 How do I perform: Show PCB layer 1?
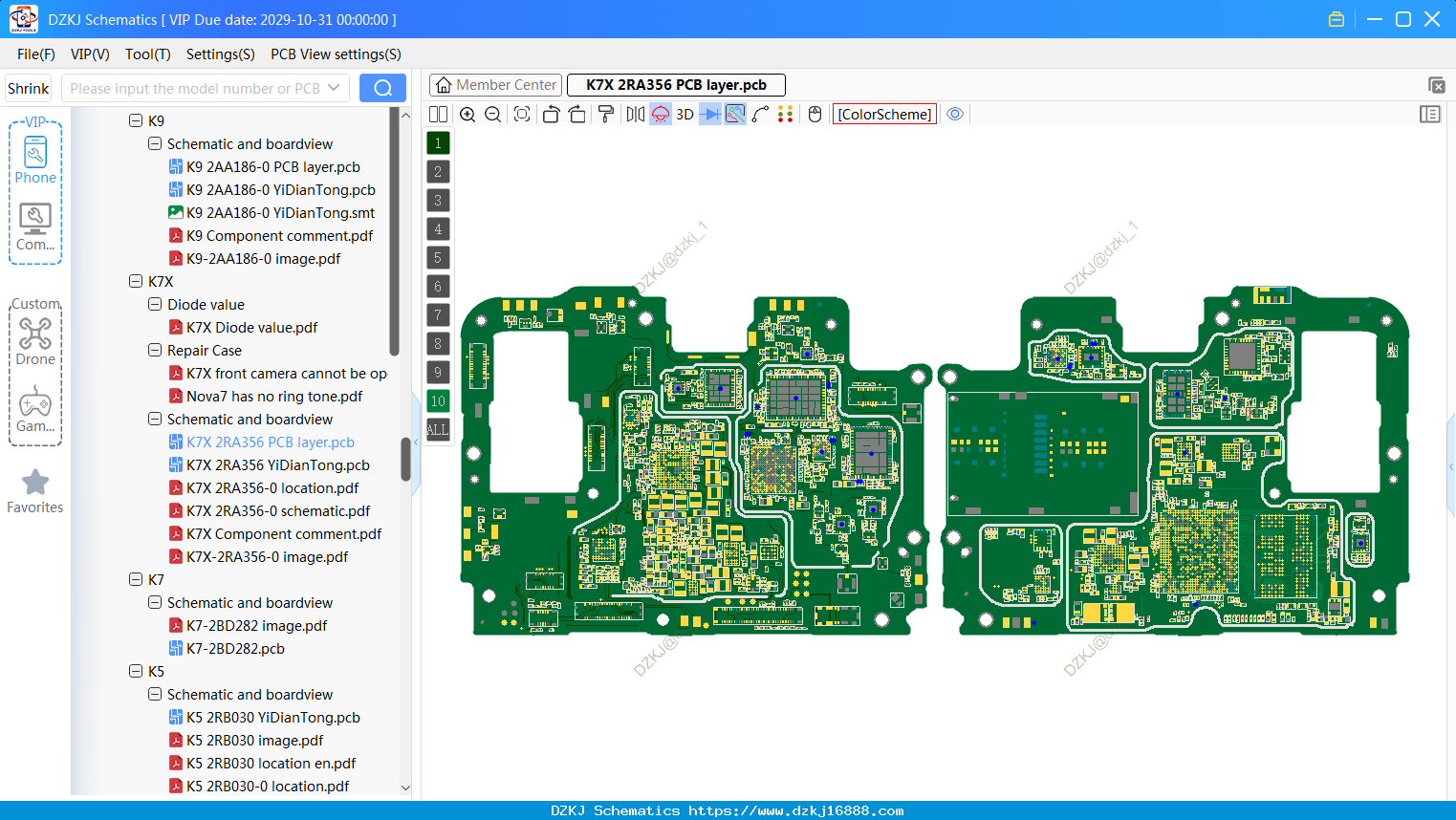coord(438,143)
